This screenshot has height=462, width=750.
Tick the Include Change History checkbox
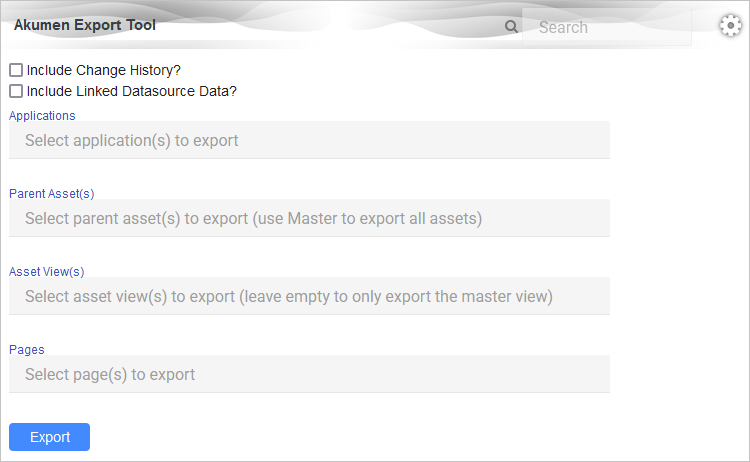click(16, 71)
